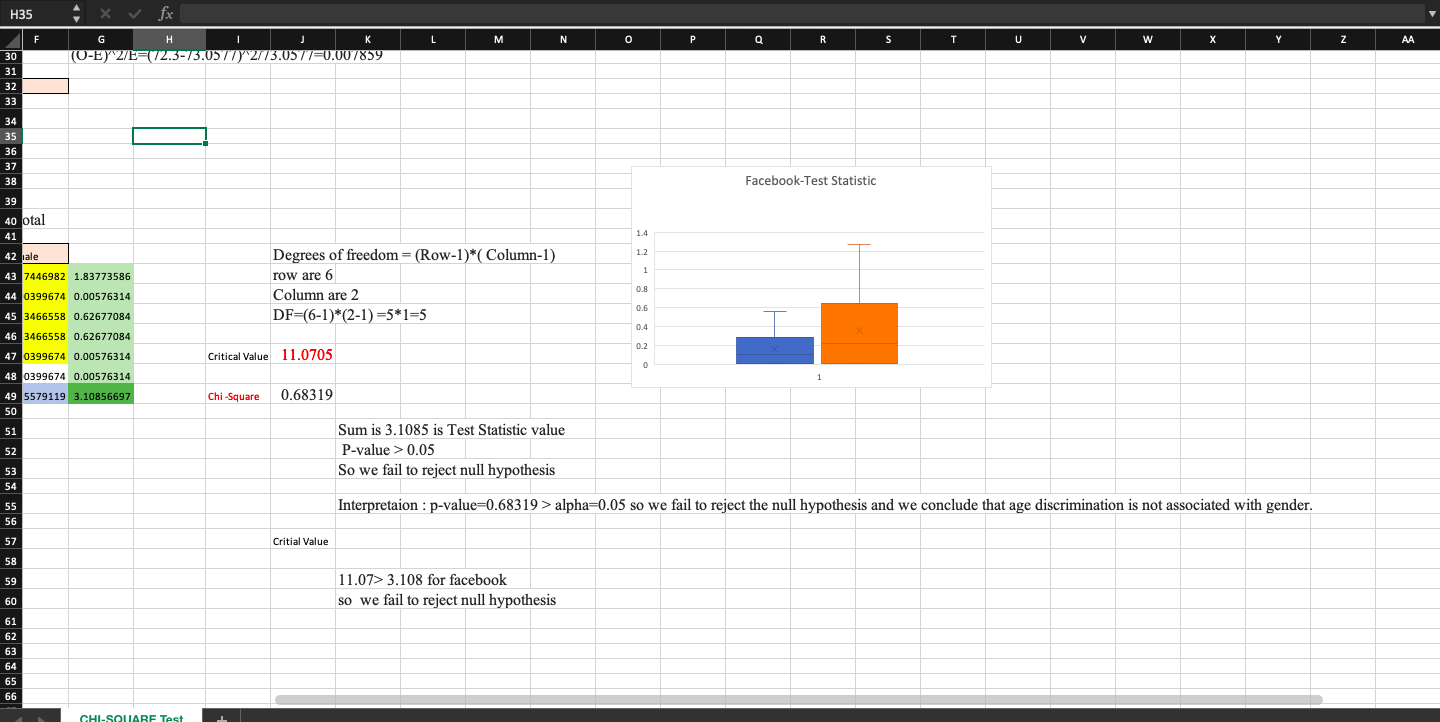Select the row 49 header
The image size is (1440, 722).
coord(10,396)
